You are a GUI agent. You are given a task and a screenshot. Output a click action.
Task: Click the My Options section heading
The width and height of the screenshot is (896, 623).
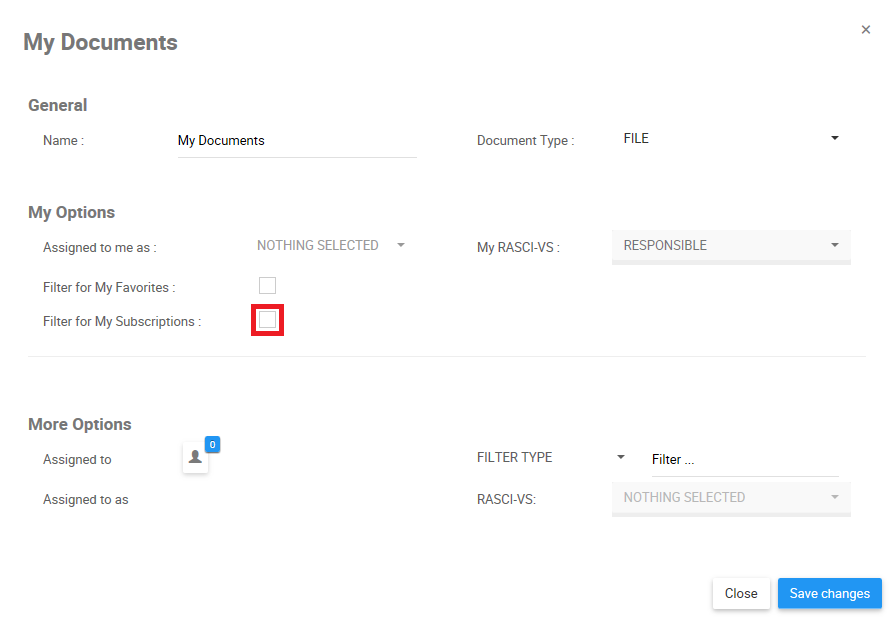[71, 212]
